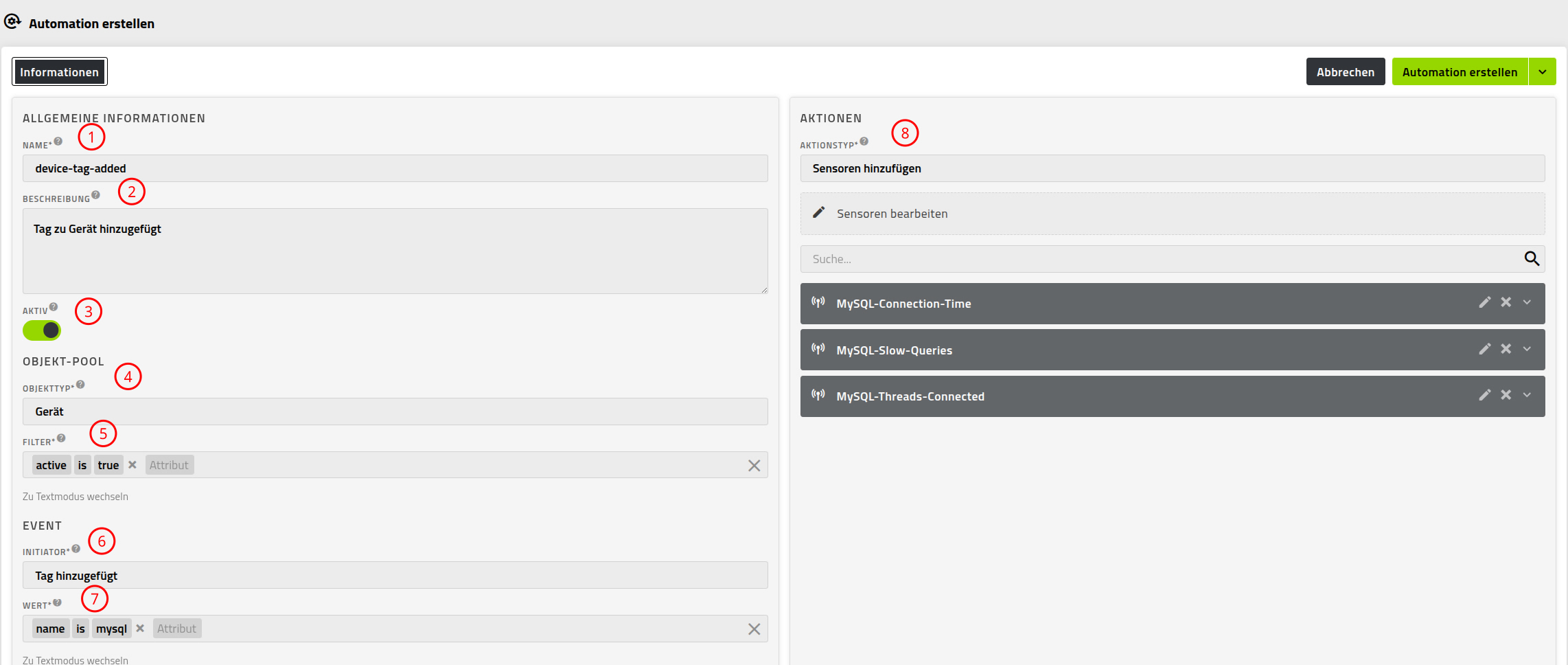The height and width of the screenshot is (665, 1568).
Task: Clear the entire FILTER field
Action: coord(754,466)
